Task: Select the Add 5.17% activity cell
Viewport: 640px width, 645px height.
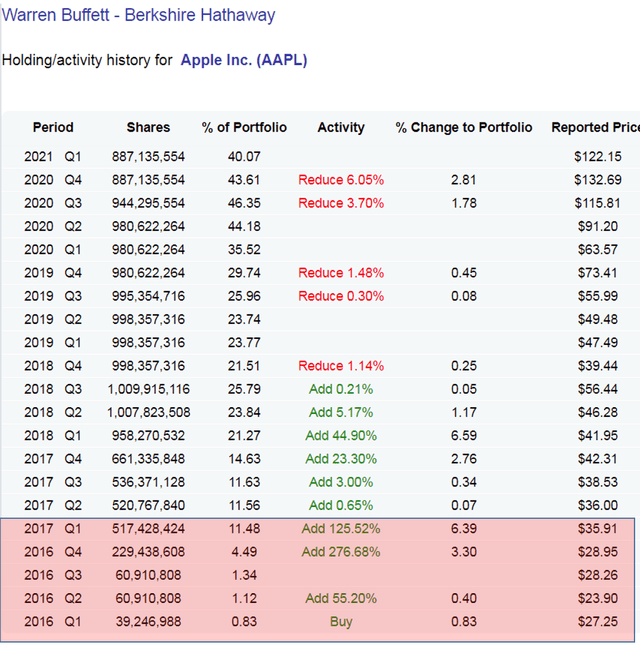Action: pyautogui.click(x=341, y=412)
